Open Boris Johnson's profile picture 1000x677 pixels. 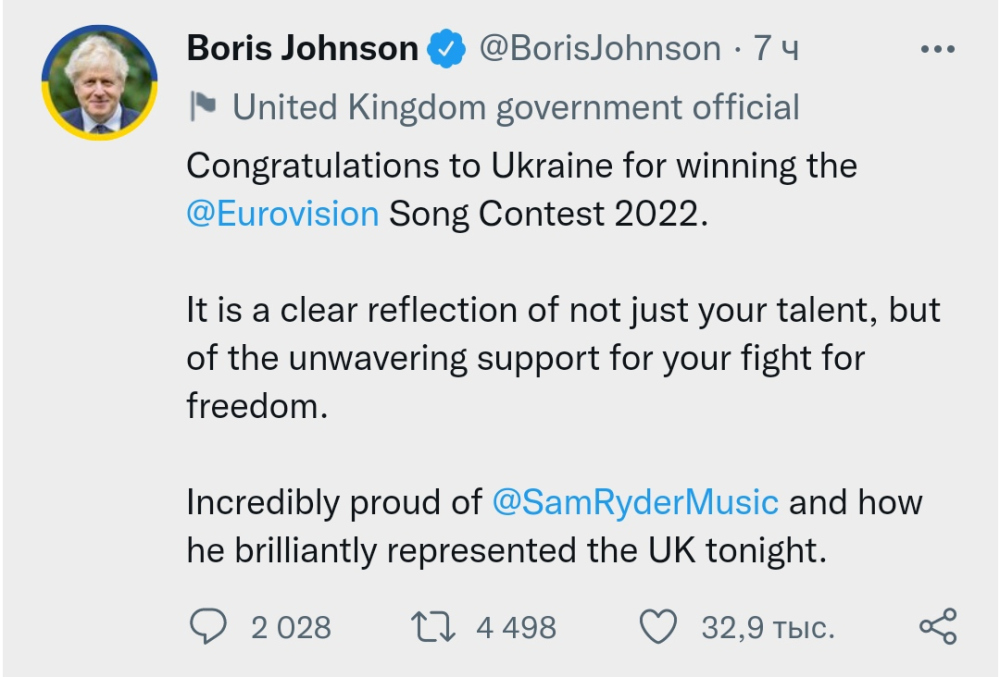(99, 84)
